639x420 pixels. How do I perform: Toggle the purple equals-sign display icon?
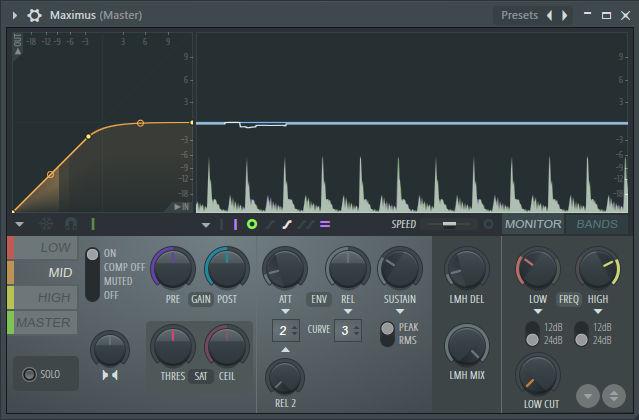[325, 224]
